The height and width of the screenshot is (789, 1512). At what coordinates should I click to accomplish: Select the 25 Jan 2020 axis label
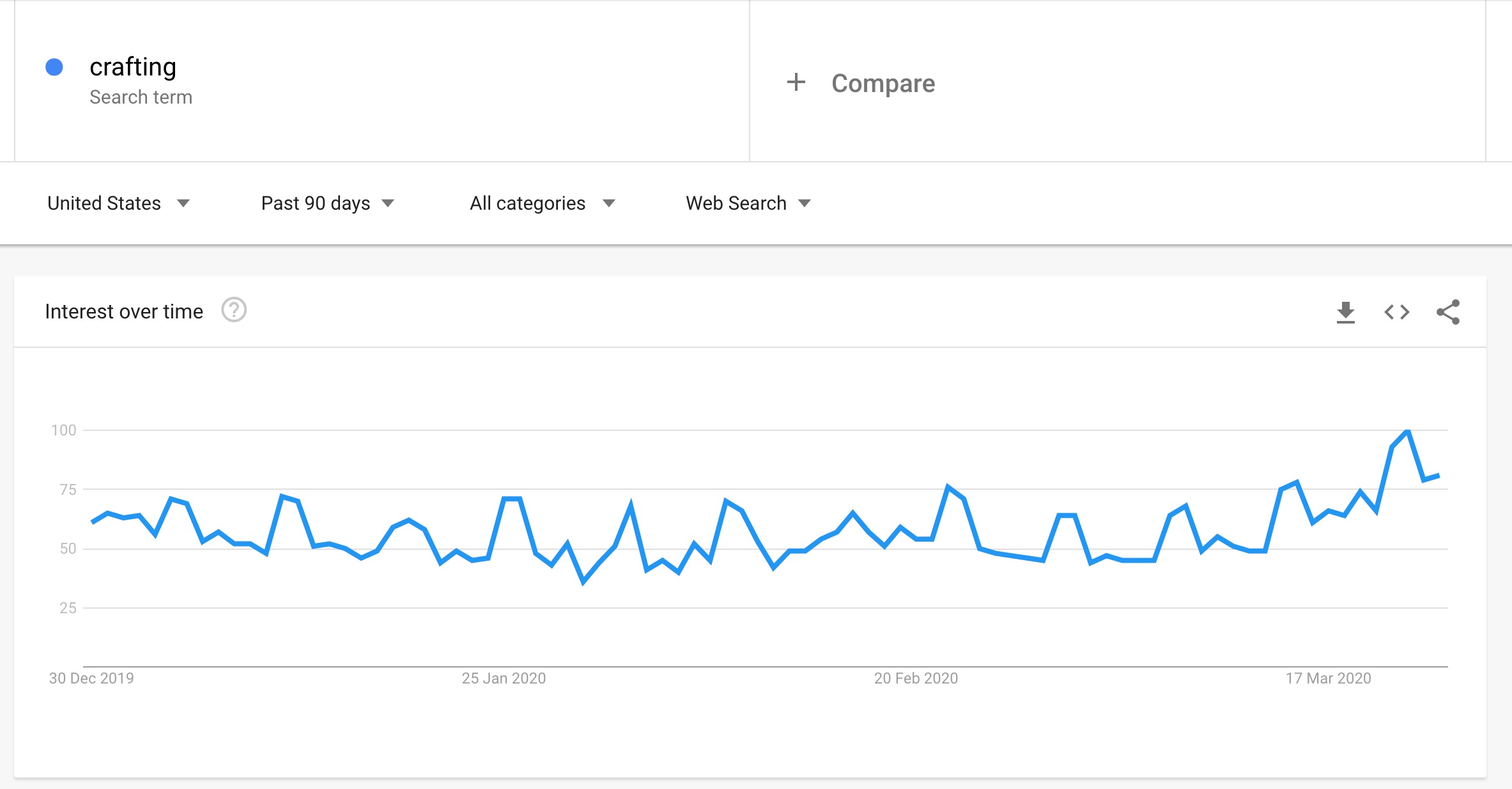(504, 678)
